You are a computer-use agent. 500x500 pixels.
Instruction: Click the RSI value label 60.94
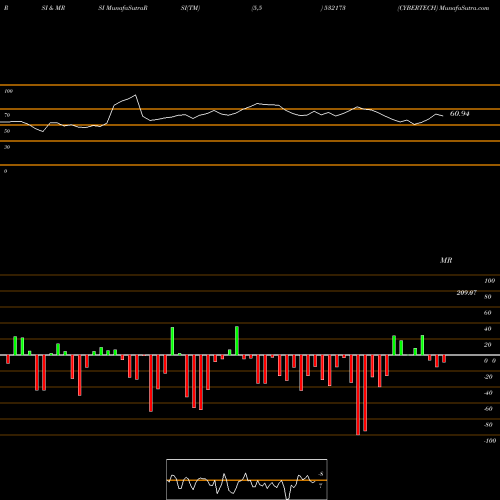[x=459, y=114]
